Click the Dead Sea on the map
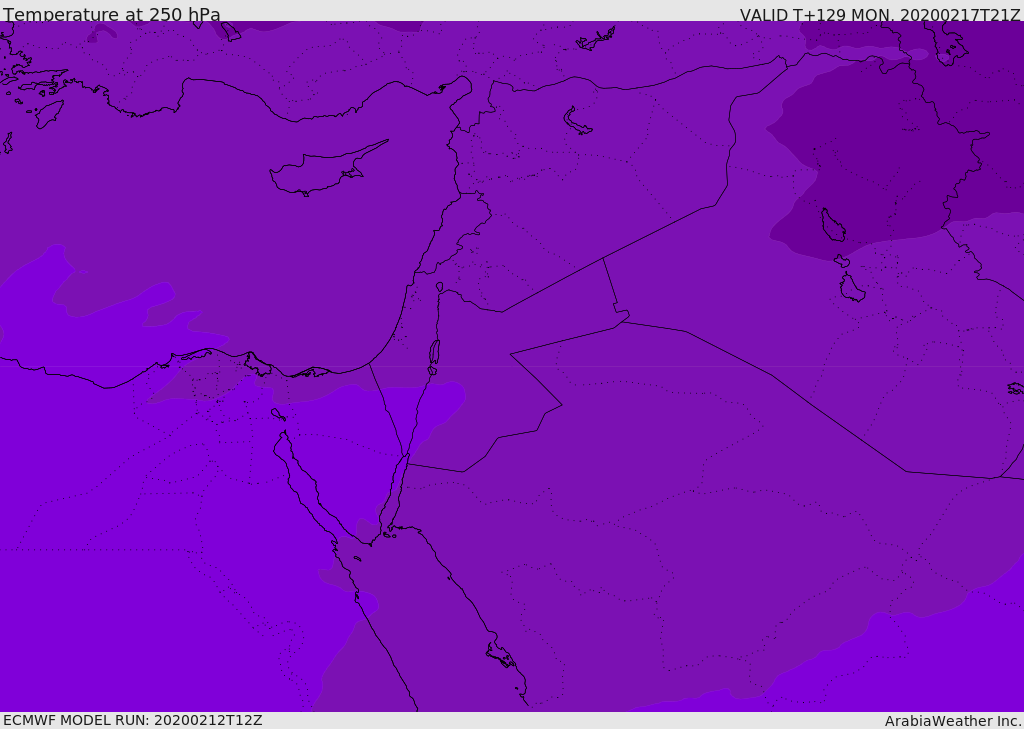The height and width of the screenshot is (729, 1024). 434,352
